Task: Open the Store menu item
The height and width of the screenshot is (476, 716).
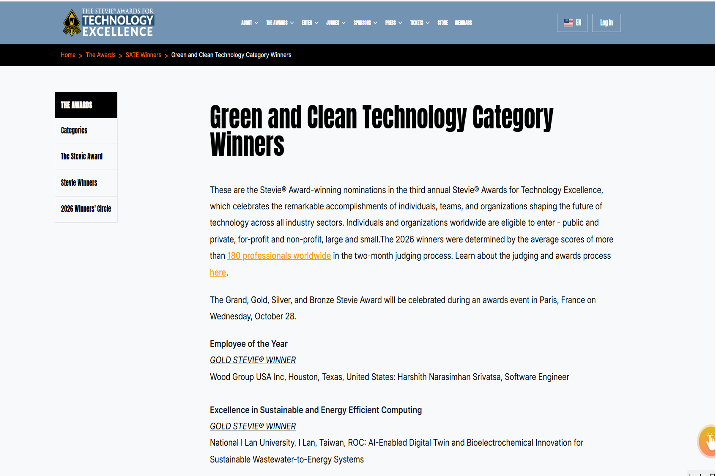Action: pyautogui.click(x=442, y=22)
